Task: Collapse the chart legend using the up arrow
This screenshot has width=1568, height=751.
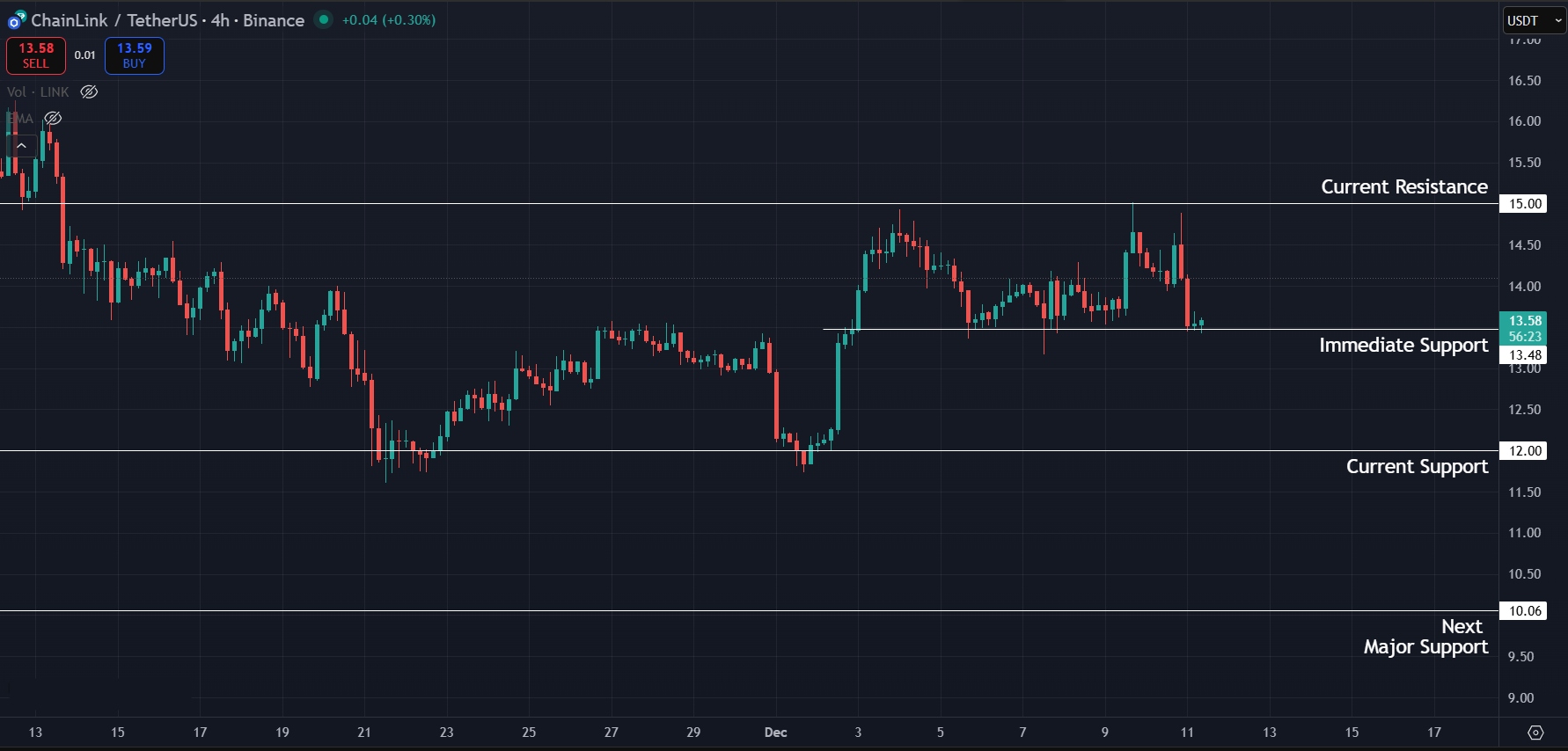Action: click(x=21, y=145)
